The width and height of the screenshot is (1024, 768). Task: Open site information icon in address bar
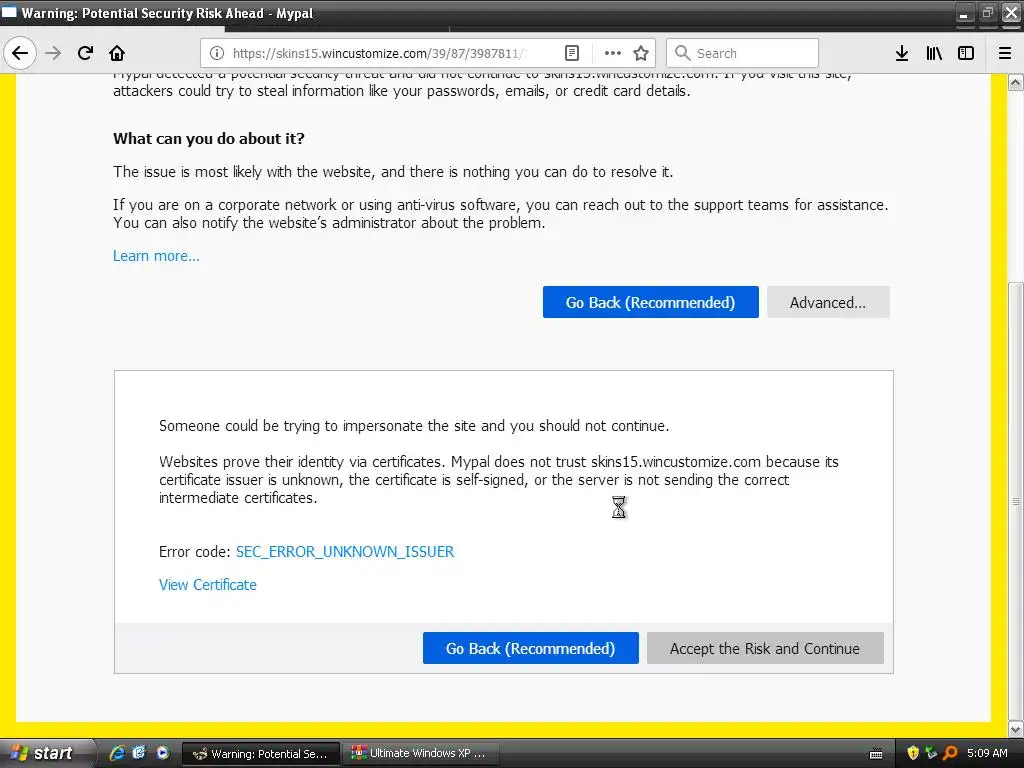[217, 54]
